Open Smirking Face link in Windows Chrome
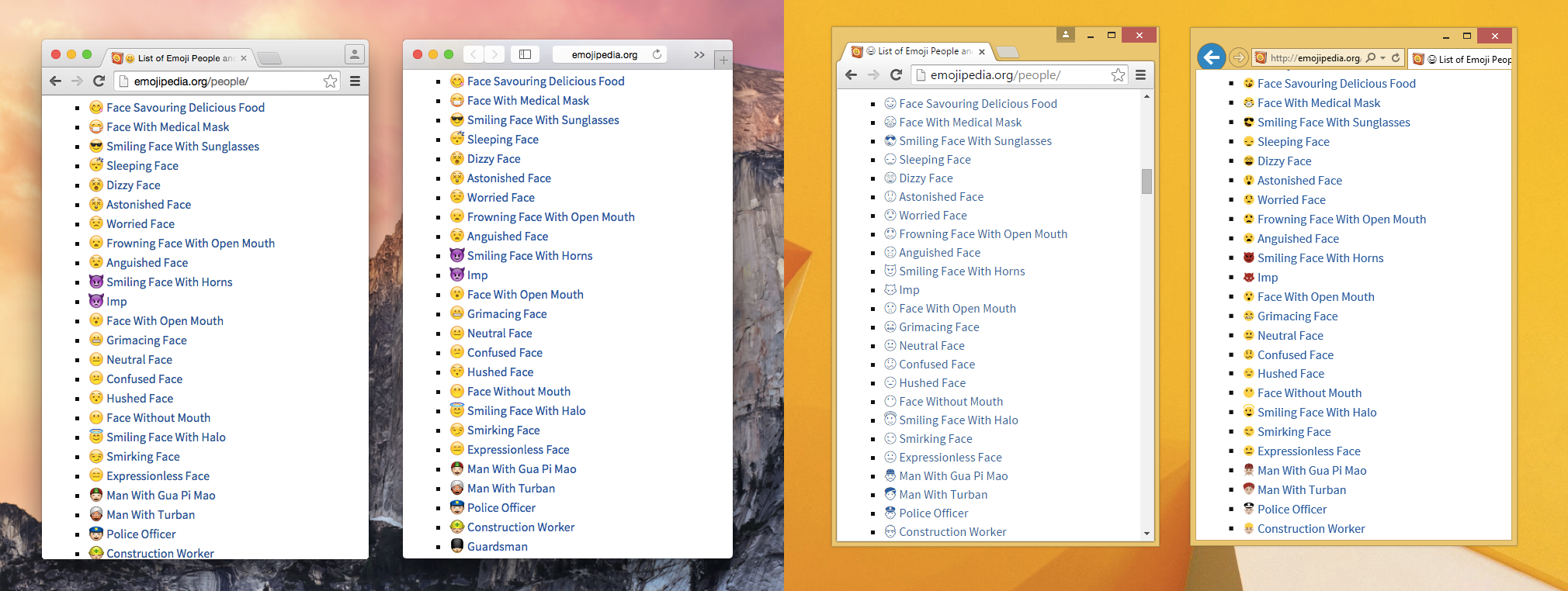 click(x=935, y=439)
